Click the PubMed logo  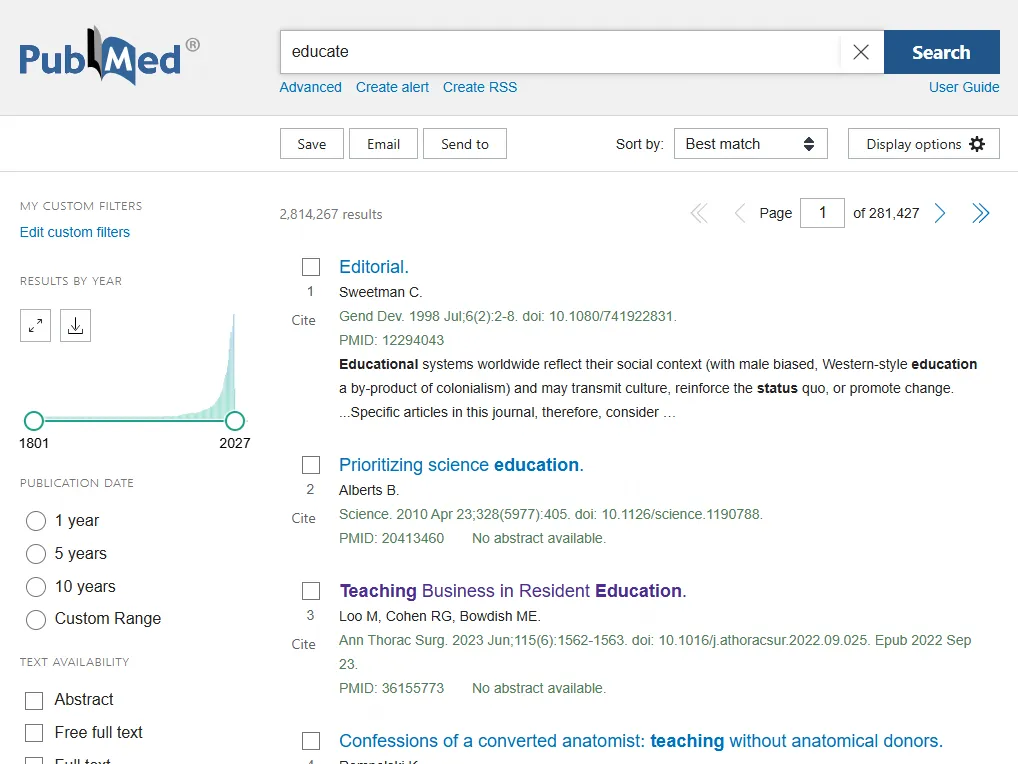[x=109, y=56]
